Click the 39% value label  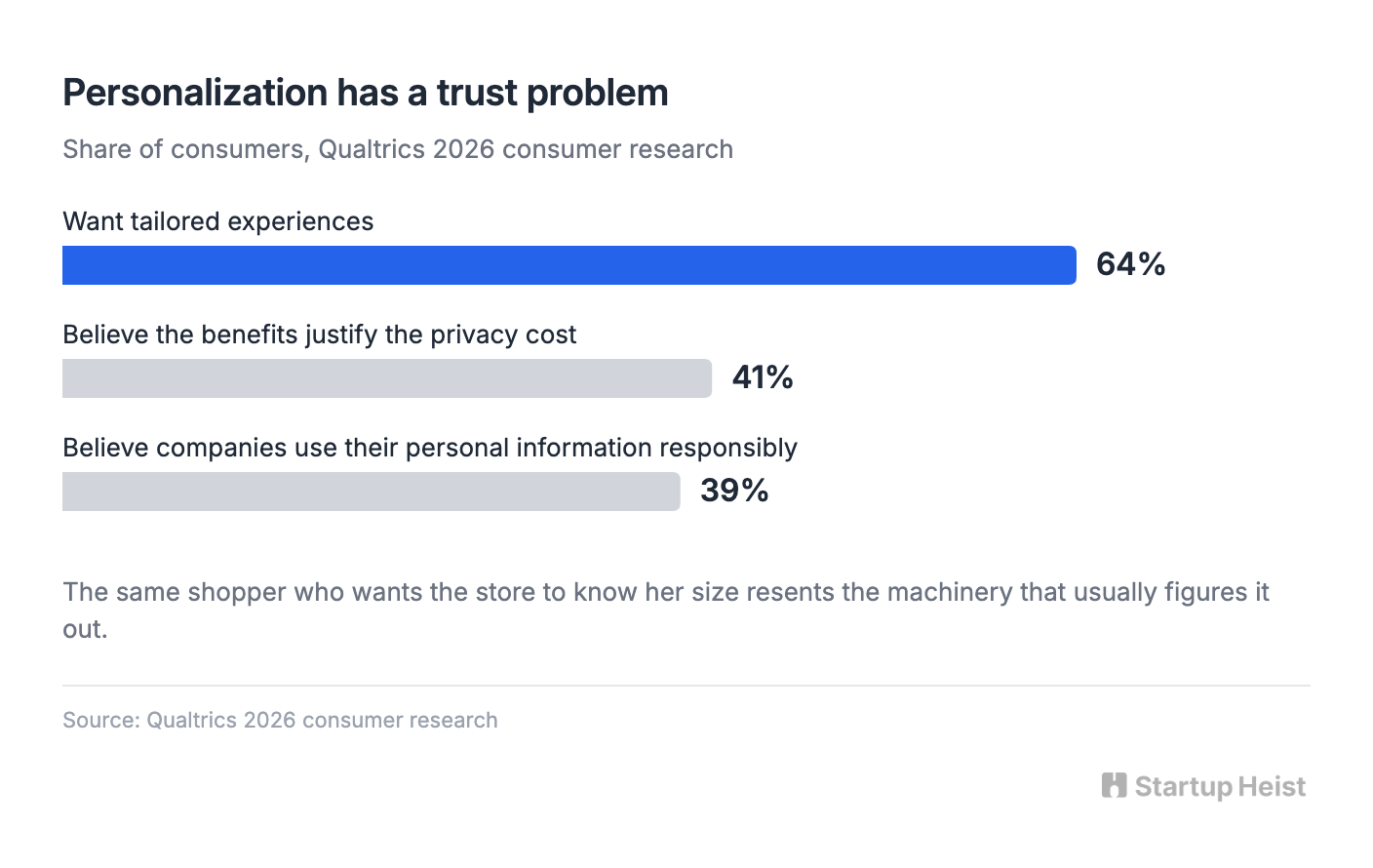coord(734,491)
